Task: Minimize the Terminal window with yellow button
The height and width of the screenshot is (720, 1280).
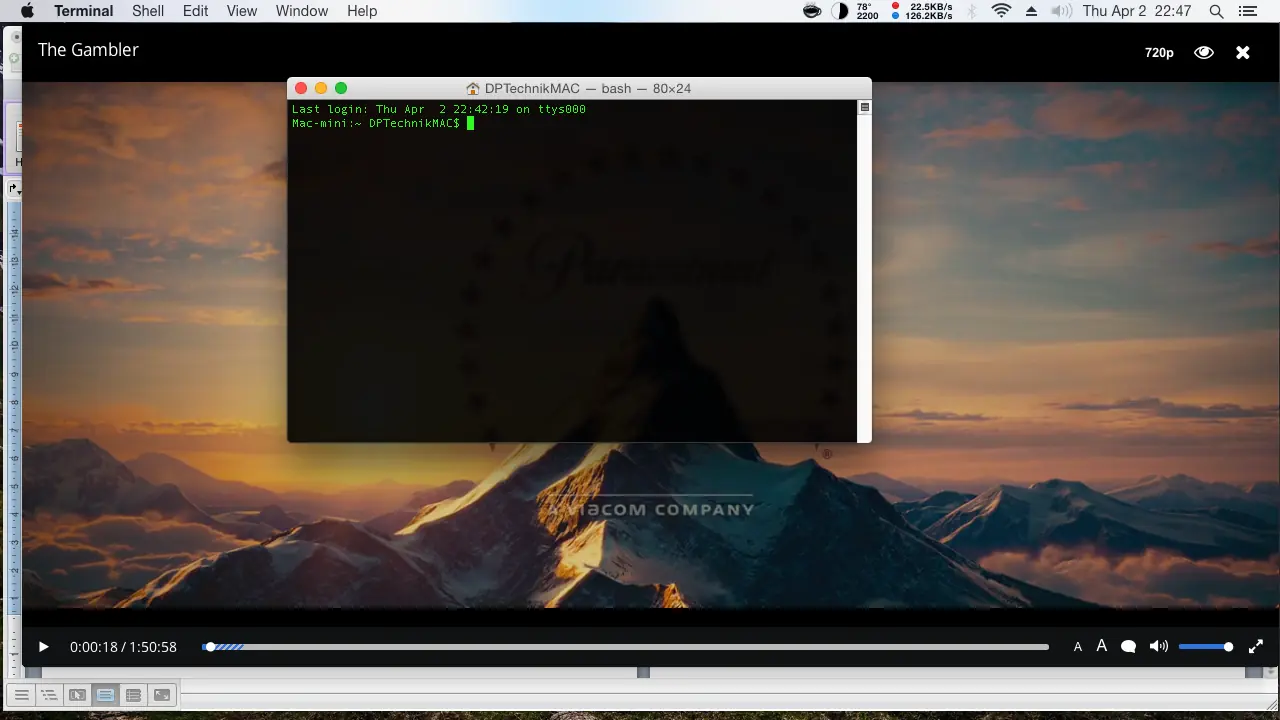Action: [x=321, y=88]
